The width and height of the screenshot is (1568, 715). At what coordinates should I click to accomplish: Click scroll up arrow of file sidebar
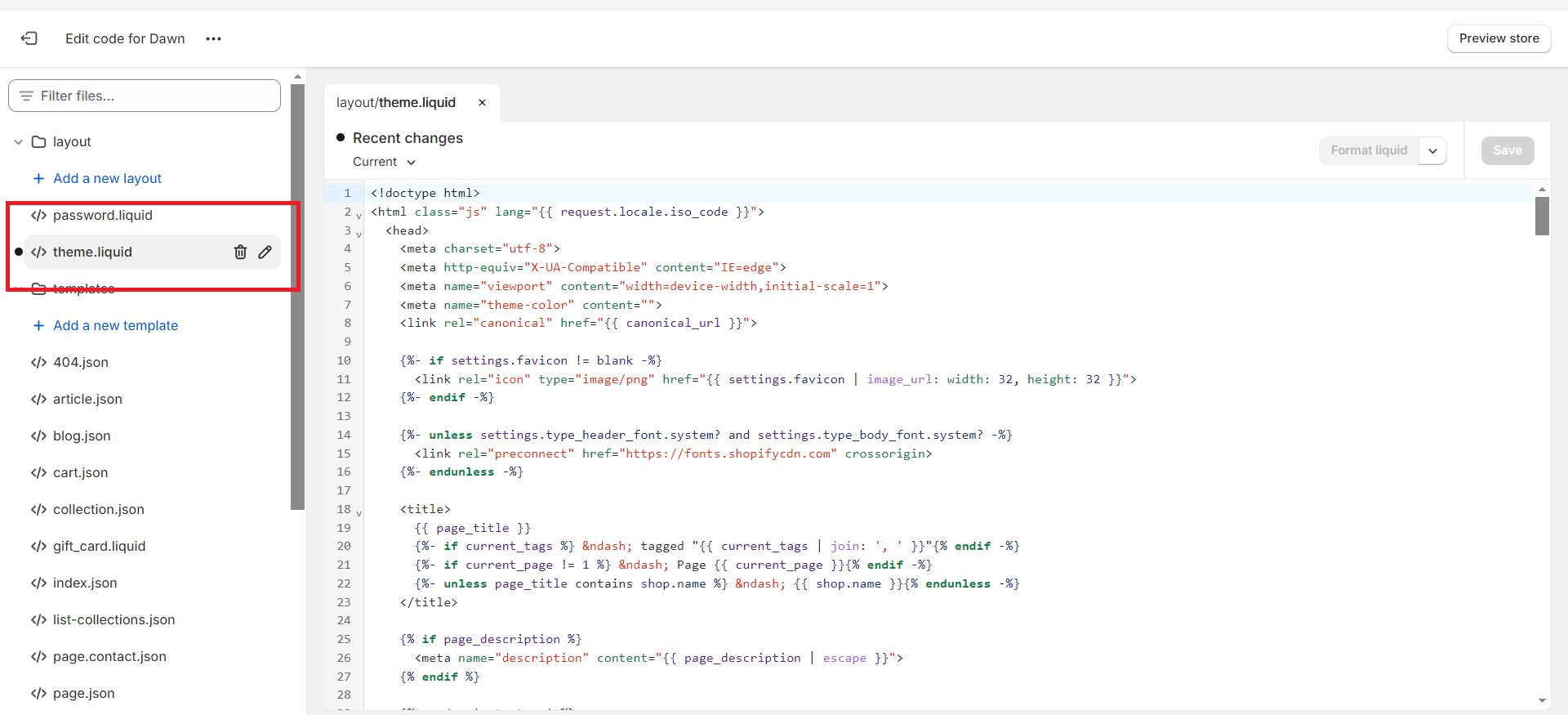pos(297,76)
